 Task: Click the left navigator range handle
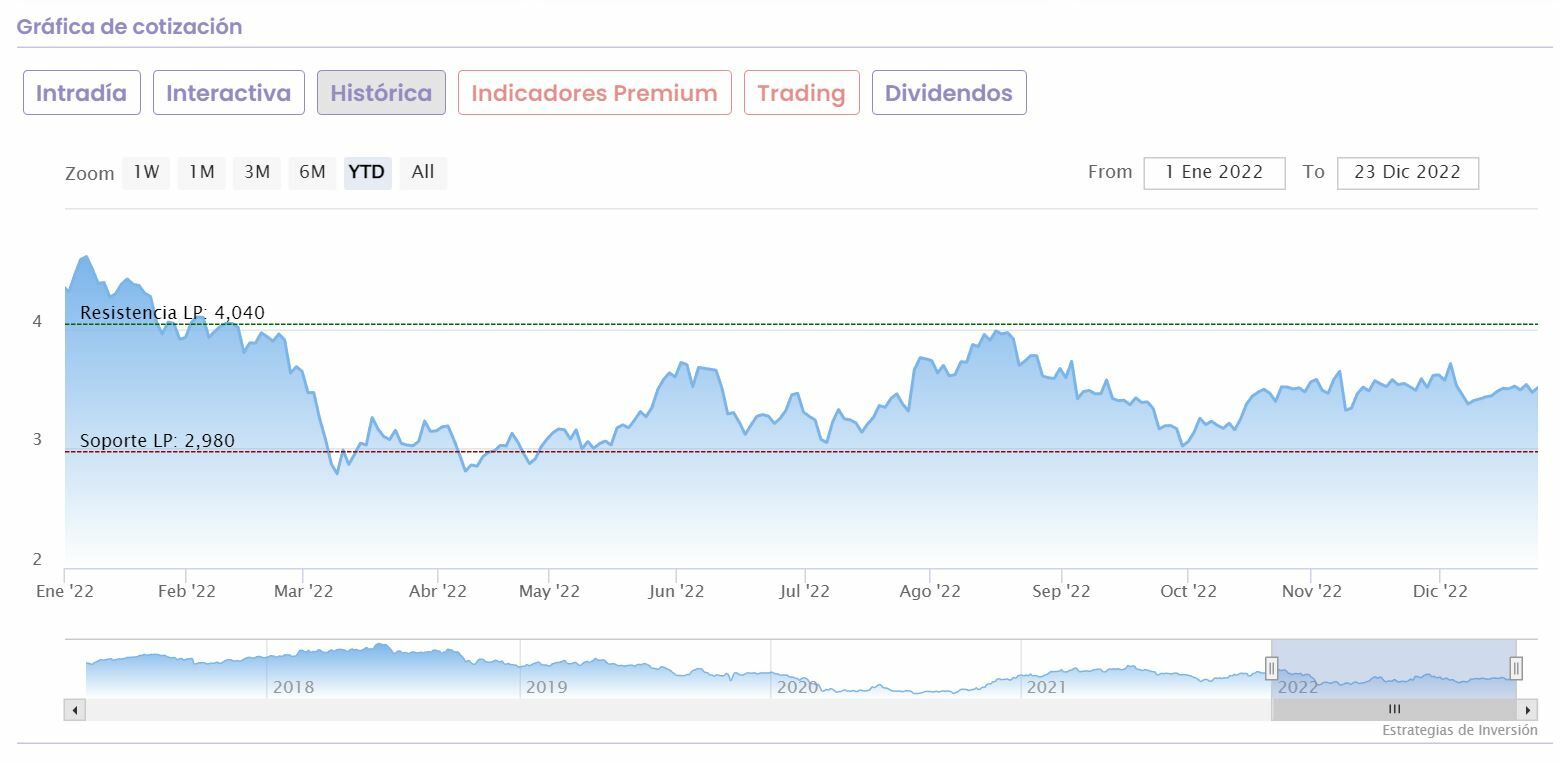click(x=1271, y=668)
